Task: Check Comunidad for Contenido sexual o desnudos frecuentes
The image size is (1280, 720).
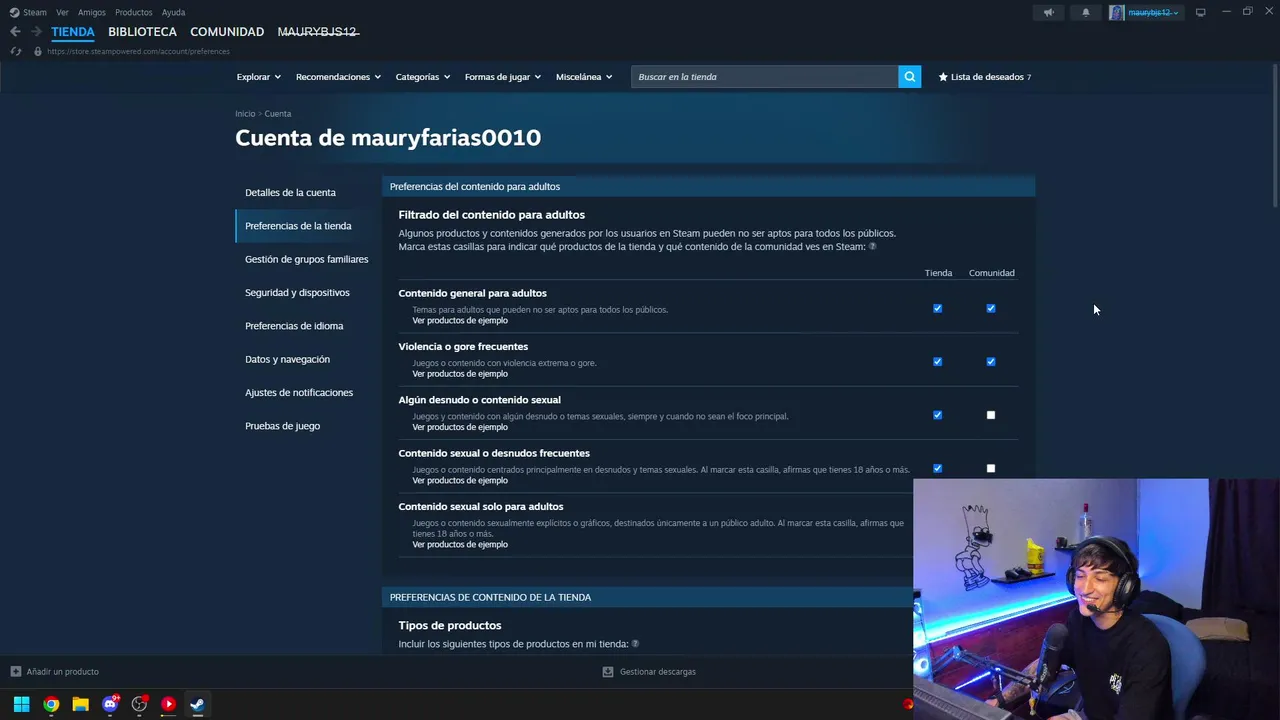Action: [x=991, y=468]
